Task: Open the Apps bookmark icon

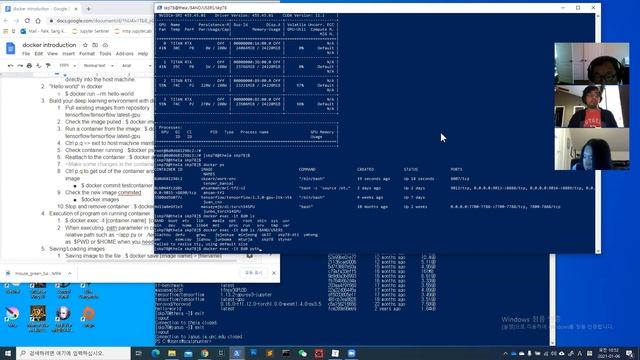Action: (x=5, y=31)
